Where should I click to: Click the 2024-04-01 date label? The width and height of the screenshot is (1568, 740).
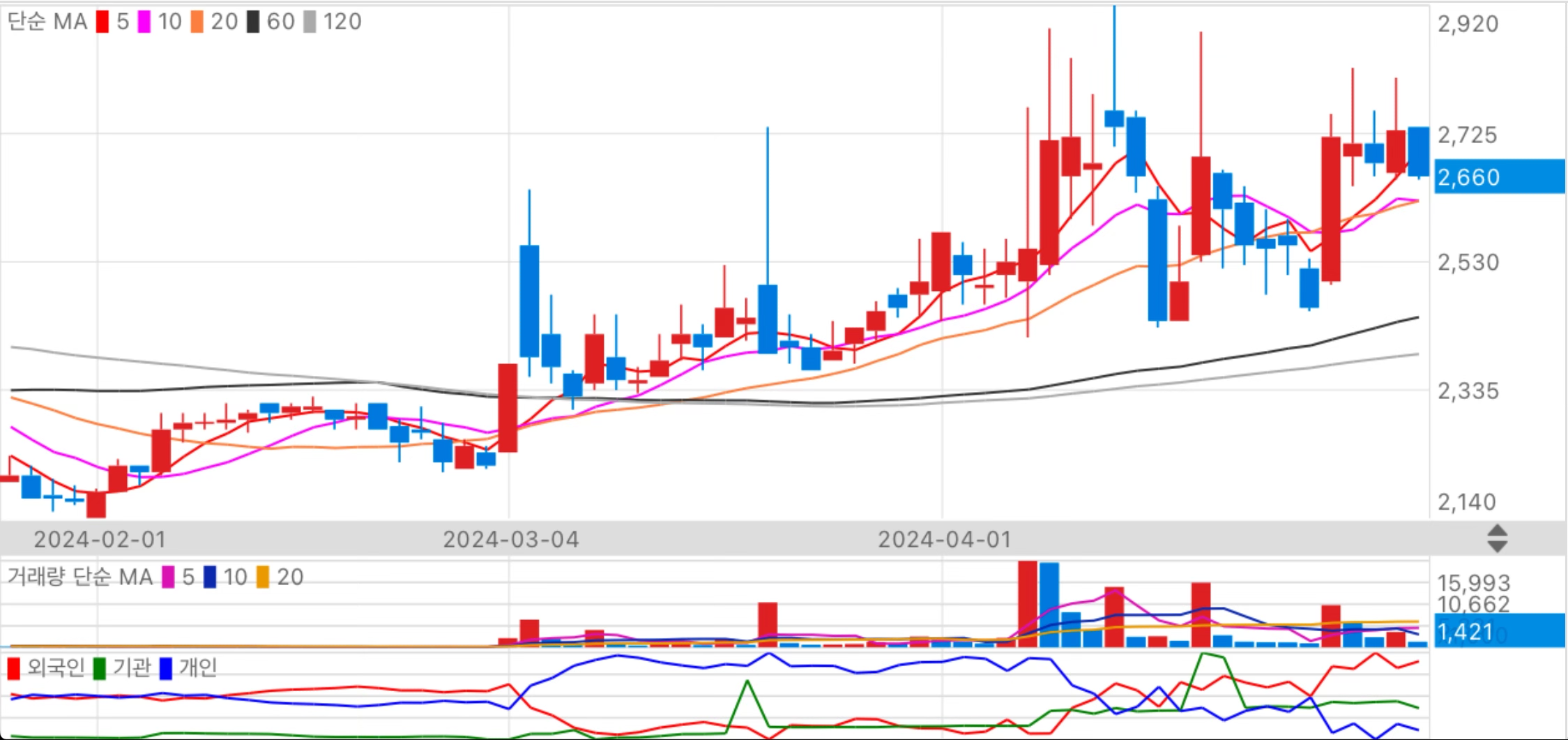pos(945,539)
